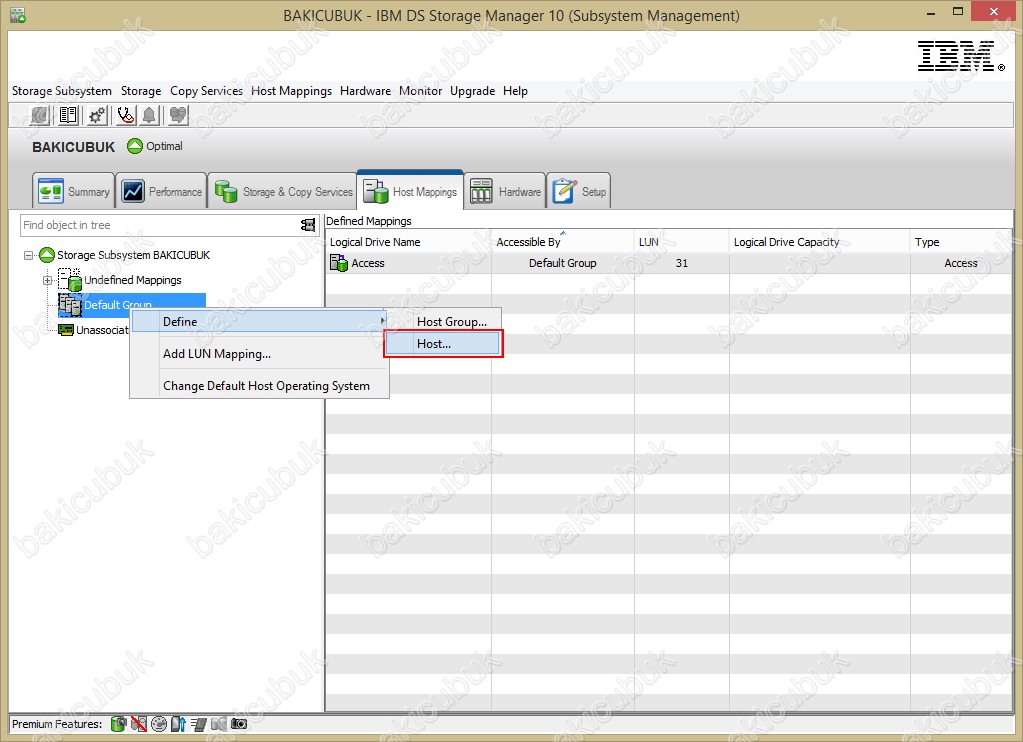This screenshot has height=742, width=1023.
Task: Click the Unassociated host ports card icon
Action: click(x=66, y=330)
